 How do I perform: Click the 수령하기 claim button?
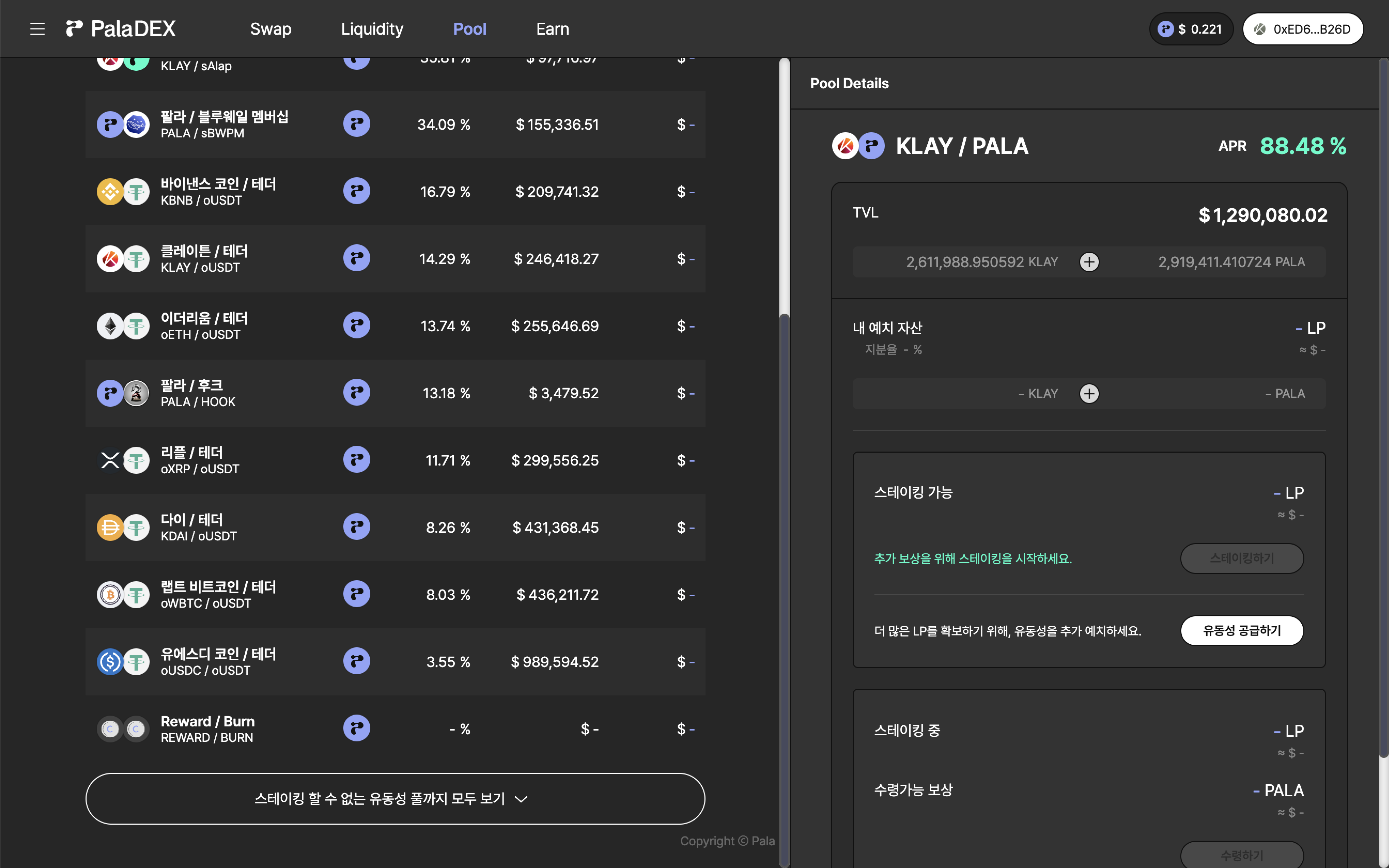click(1242, 855)
